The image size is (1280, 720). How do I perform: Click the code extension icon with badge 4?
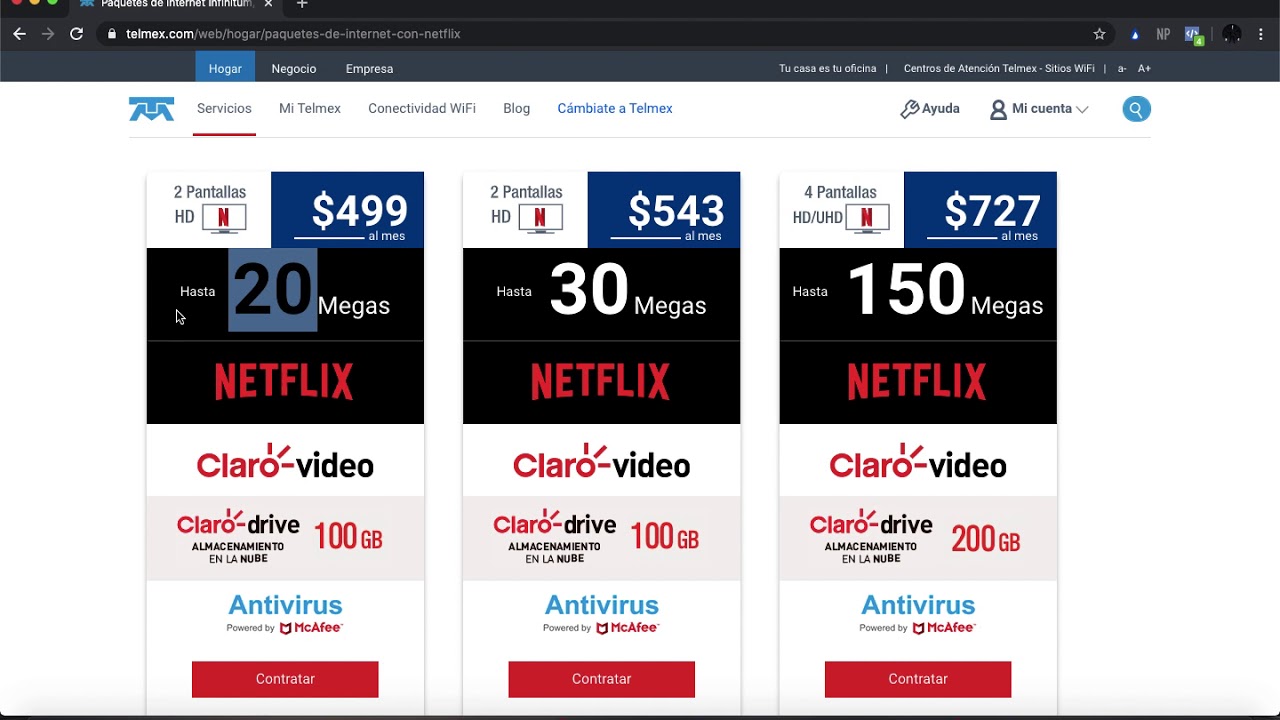pos(1193,35)
